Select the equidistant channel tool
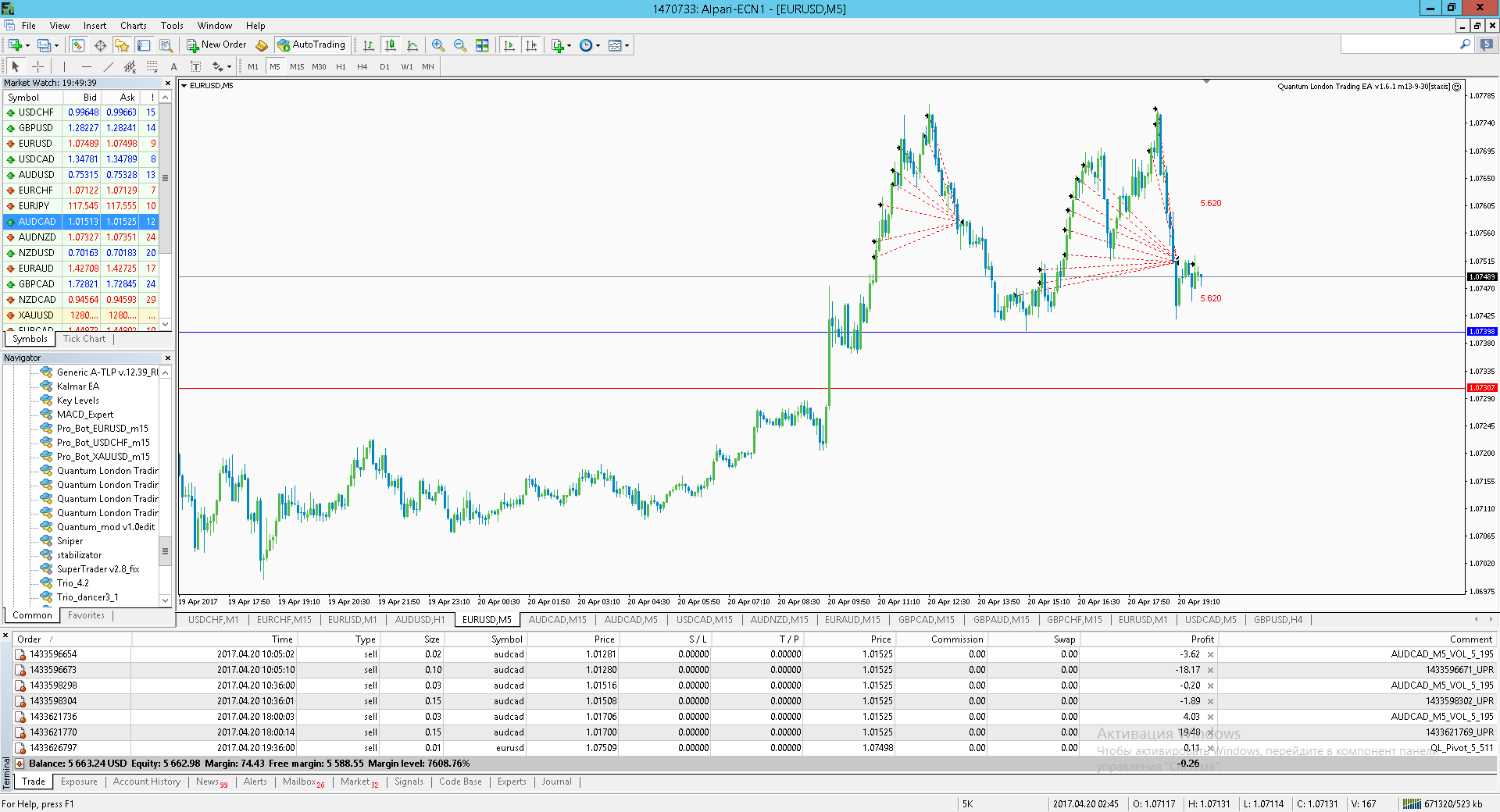This screenshot has width=1500, height=812. (x=130, y=66)
